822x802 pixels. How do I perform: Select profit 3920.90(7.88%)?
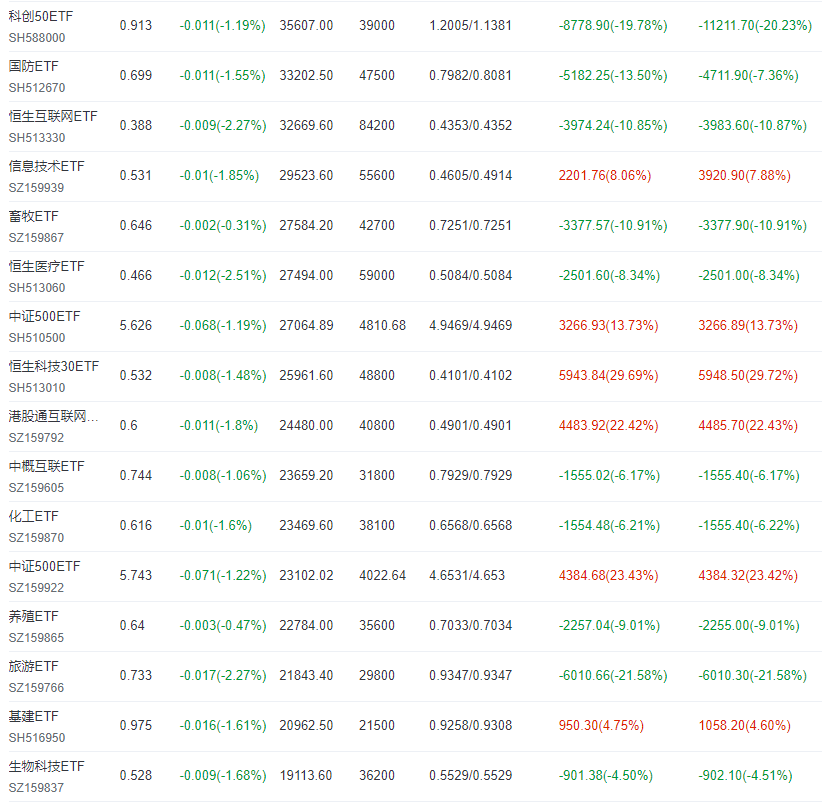tap(744, 176)
